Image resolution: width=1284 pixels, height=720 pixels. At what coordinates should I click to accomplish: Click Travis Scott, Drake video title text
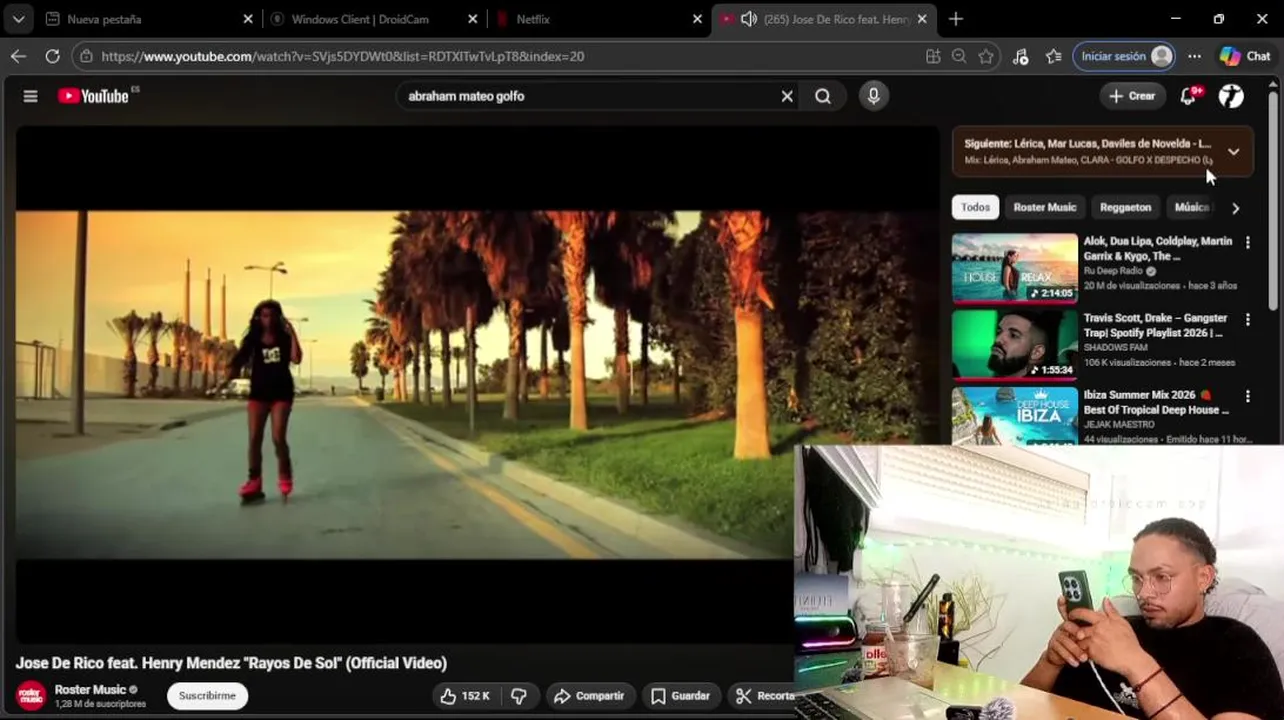1155,325
